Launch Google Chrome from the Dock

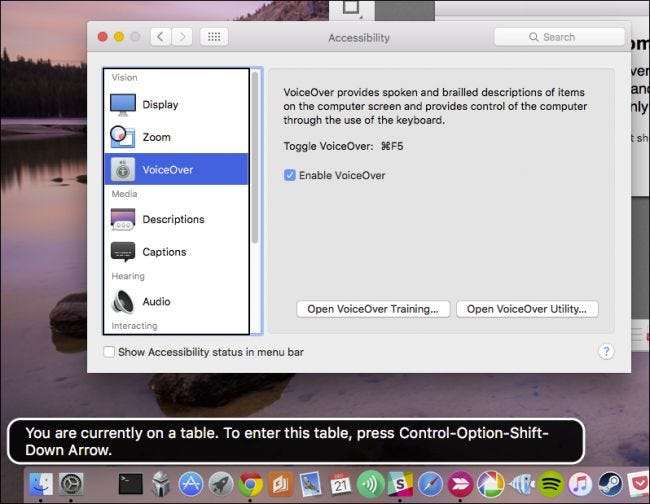251,486
